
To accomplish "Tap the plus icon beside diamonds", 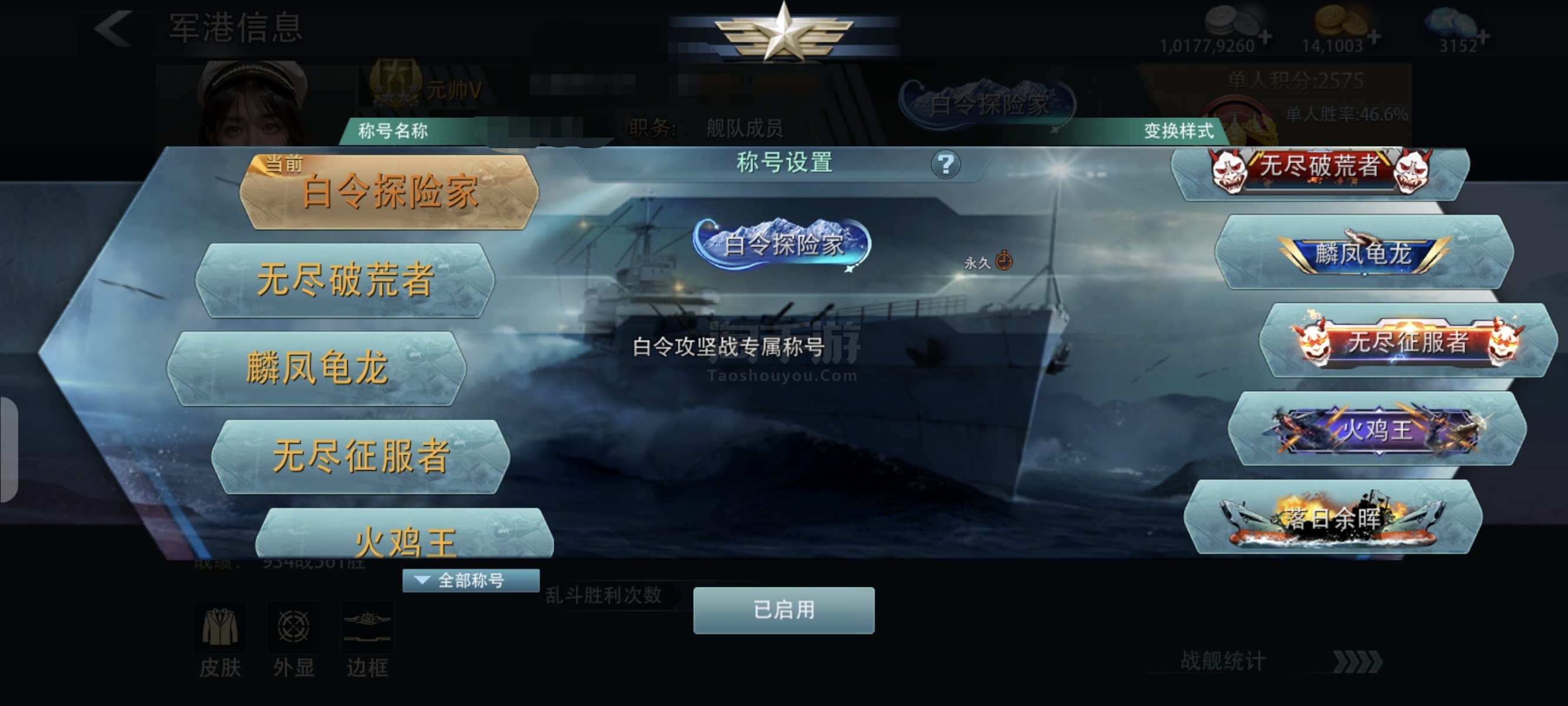I will tap(1483, 37).
